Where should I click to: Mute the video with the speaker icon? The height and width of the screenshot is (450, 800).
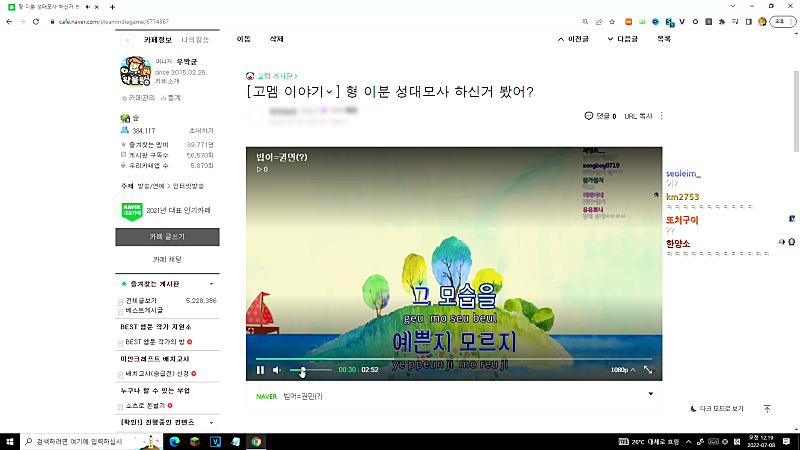pos(277,370)
